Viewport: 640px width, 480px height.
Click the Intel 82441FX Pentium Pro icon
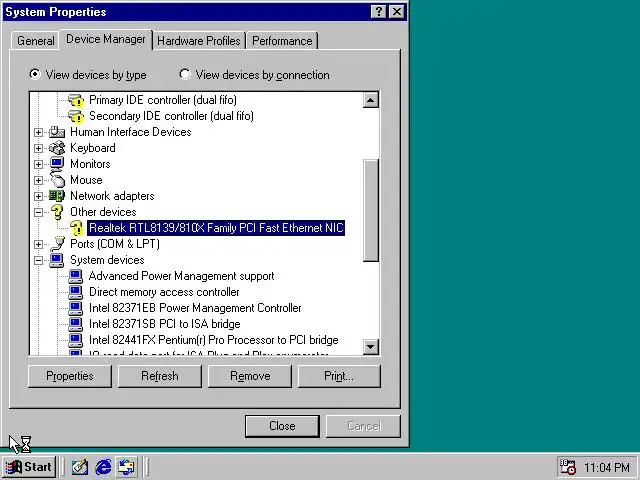76,340
